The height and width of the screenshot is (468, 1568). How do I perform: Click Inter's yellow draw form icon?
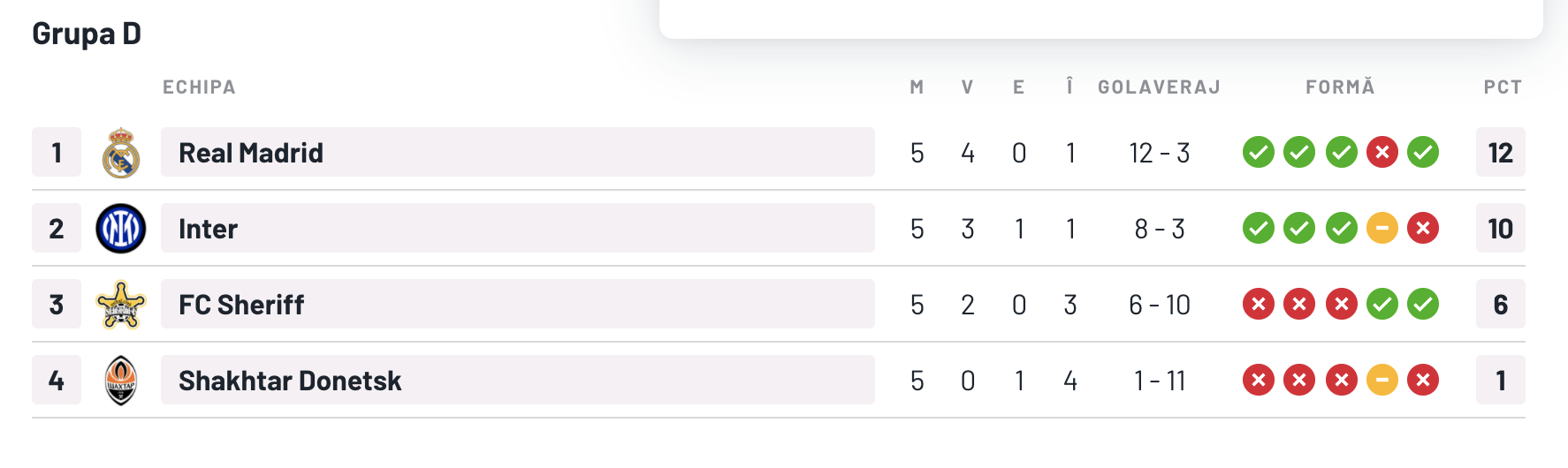[1382, 228]
